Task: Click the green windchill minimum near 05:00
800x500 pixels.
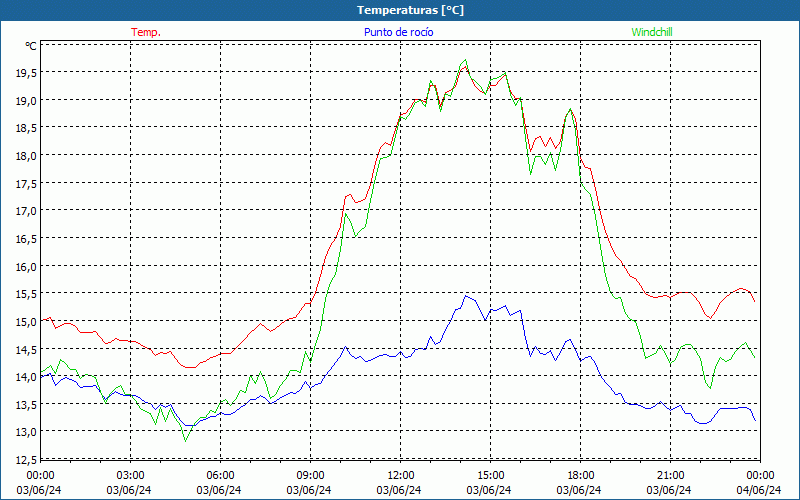Action: click(x=185, y=440)
